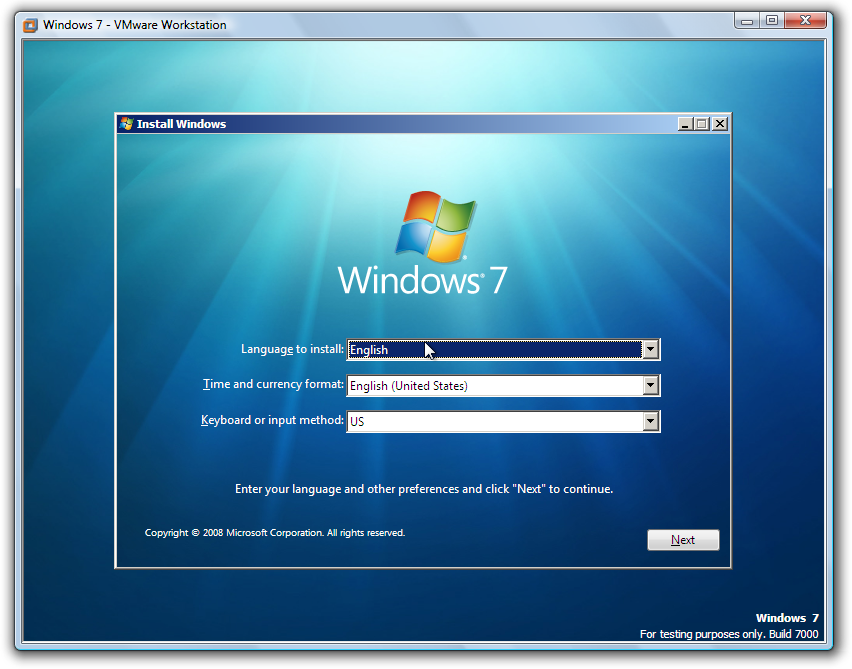Click the VMware Workstation title bar icon
852x669 pixels.
tap(30, 24)
